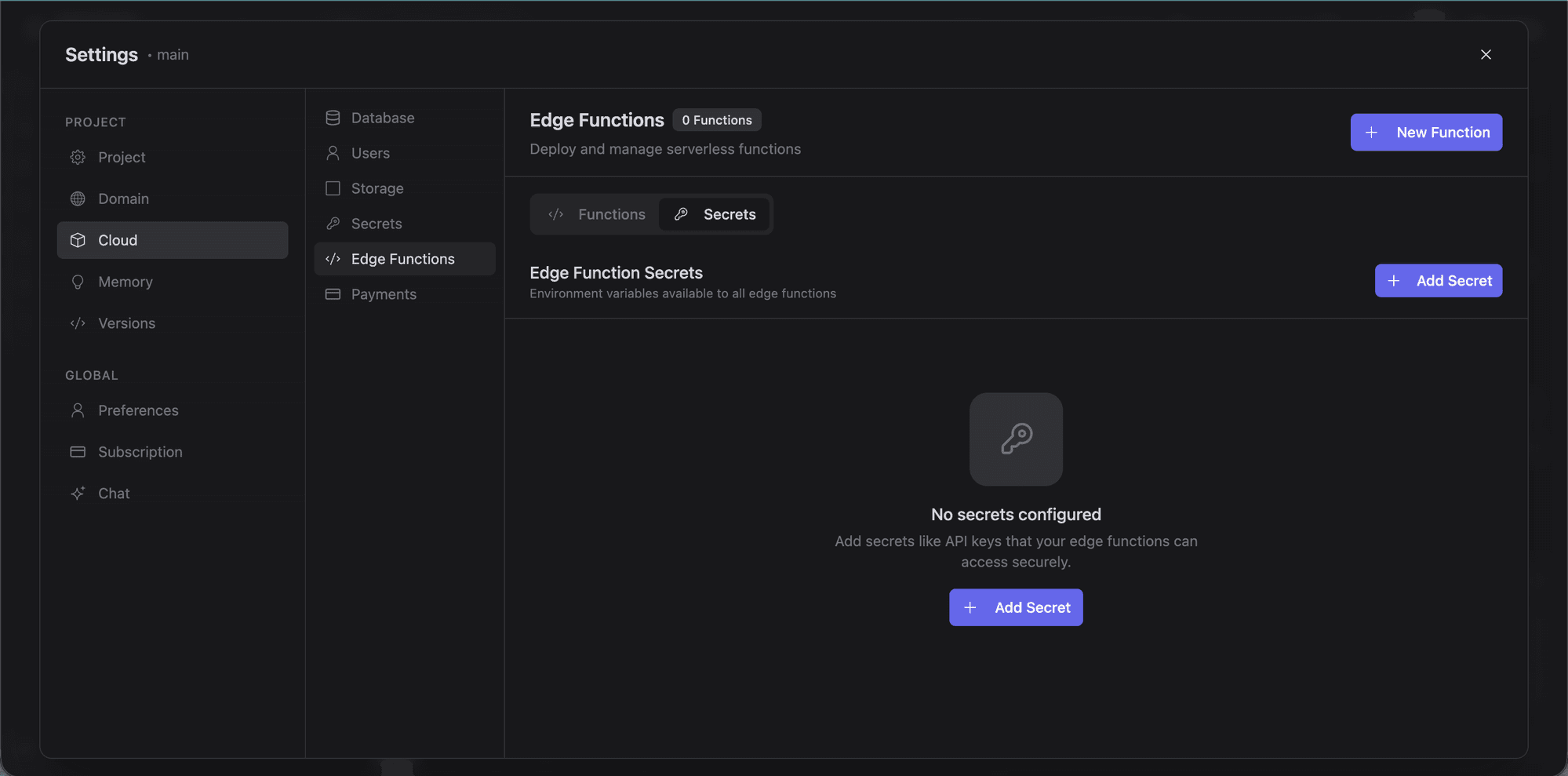Open Payments using the card icon
This screenshot has height=776, width=1568.
pyautogui.click(x=333, y=293)
